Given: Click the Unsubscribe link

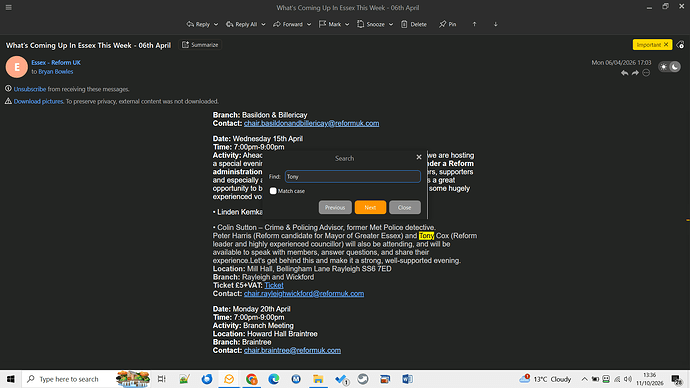Looking at the screenshot, I should click(x=29, y=89).
